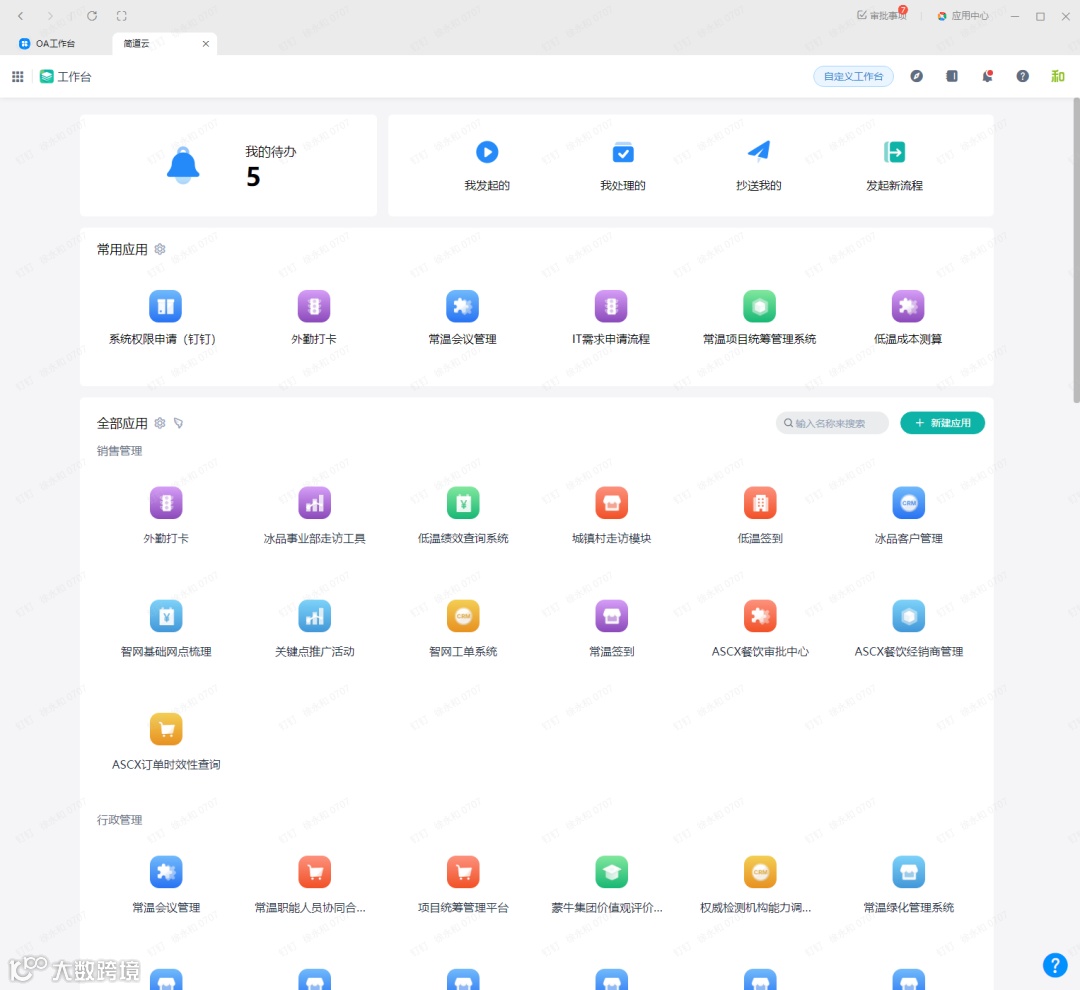Open 蒙牛集团价值观评价... app

[x=612, y=872]
